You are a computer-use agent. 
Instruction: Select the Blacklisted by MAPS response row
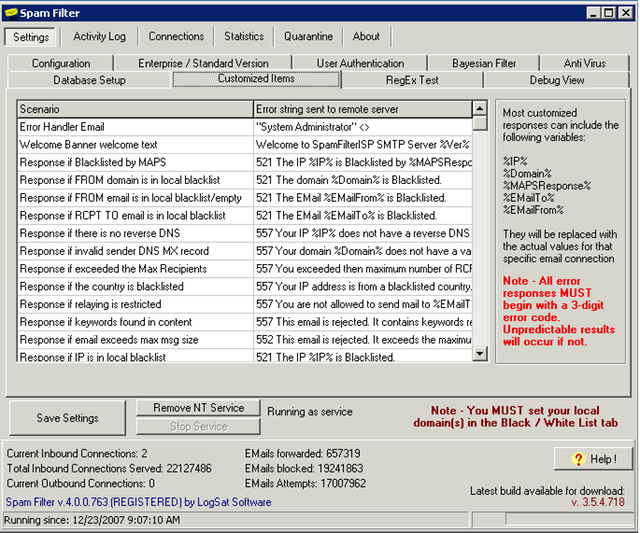(135, 162)
